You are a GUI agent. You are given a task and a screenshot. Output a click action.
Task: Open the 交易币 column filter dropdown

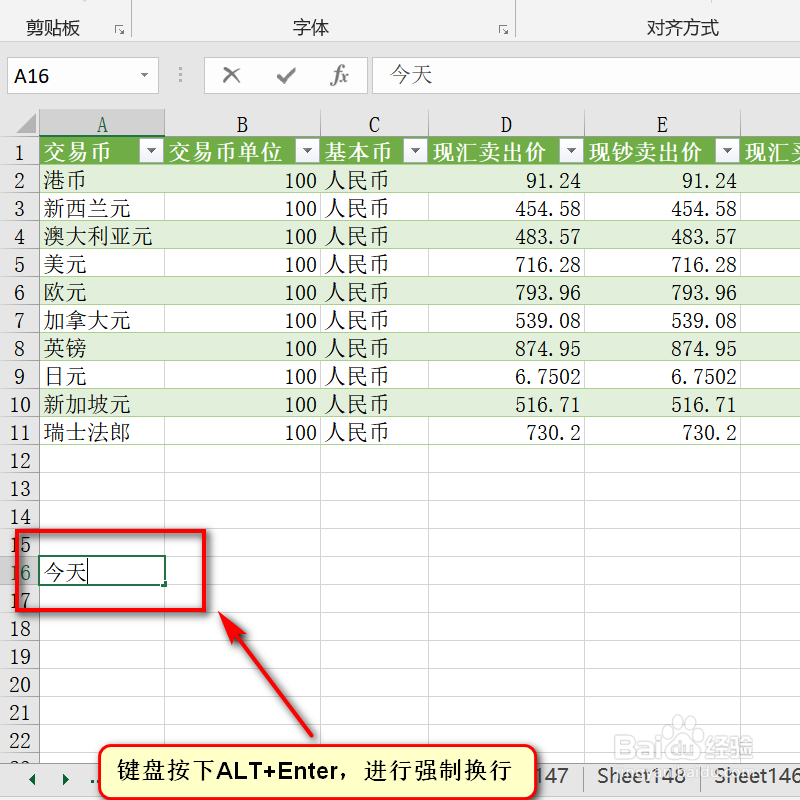click(152, 152)
